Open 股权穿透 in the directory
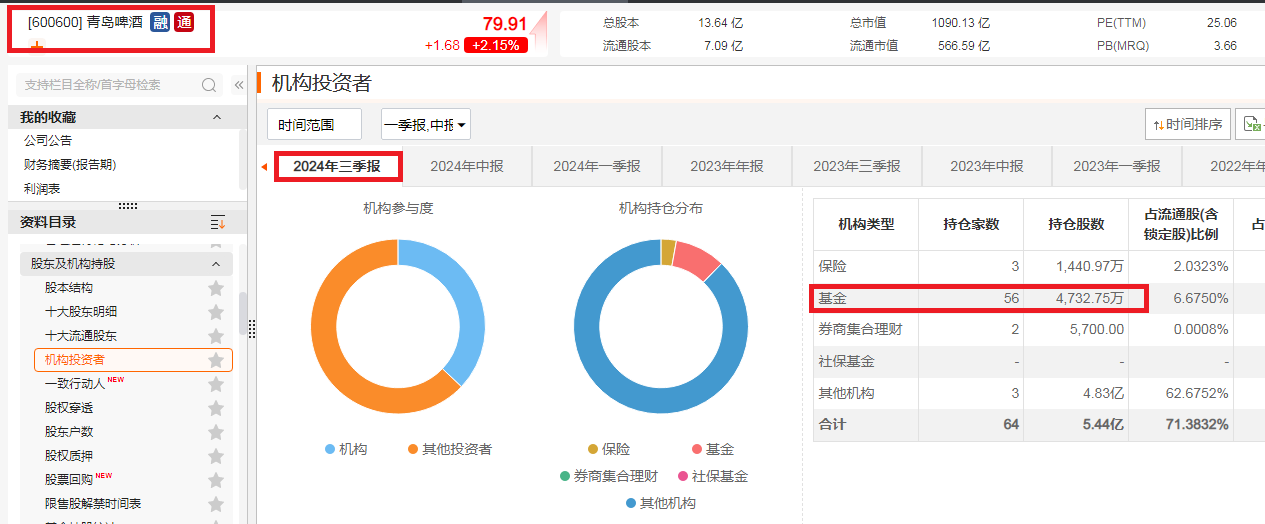This screenshot has height=524, width=1265. pyautogui.click(x=69, y=408)
